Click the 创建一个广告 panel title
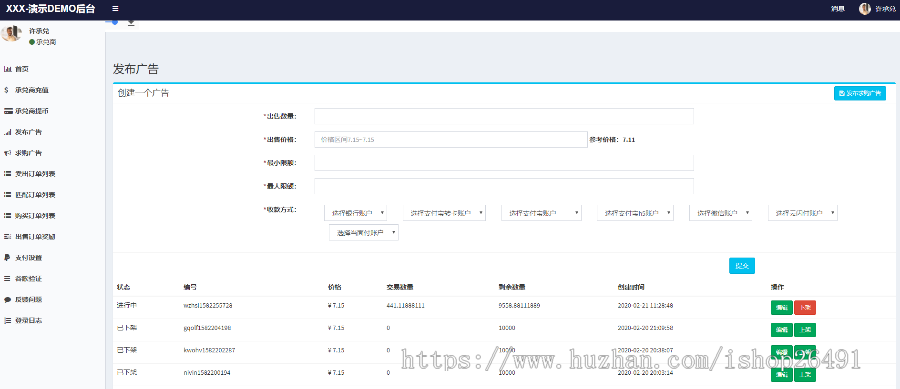 [x=143, y=93]
